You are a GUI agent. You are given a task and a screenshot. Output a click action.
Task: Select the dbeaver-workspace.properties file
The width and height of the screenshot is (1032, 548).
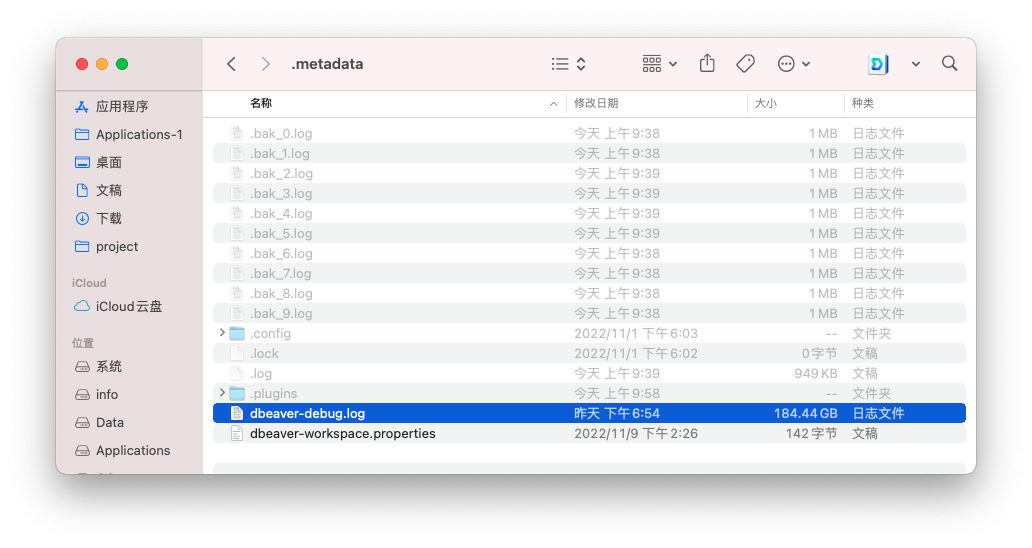point(589,434)
